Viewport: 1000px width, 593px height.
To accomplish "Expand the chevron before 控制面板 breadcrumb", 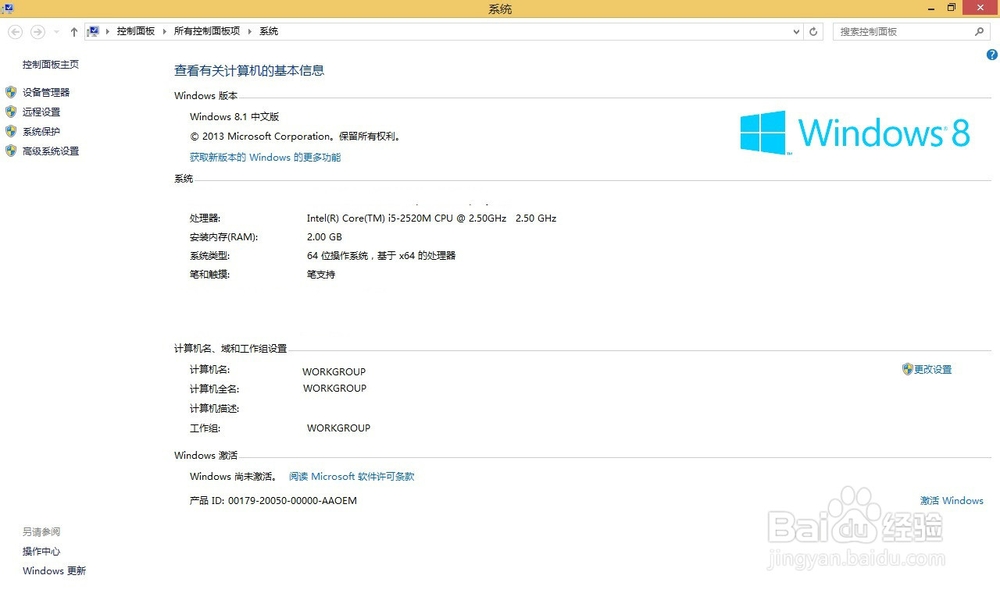I will [x=107, y=31].
